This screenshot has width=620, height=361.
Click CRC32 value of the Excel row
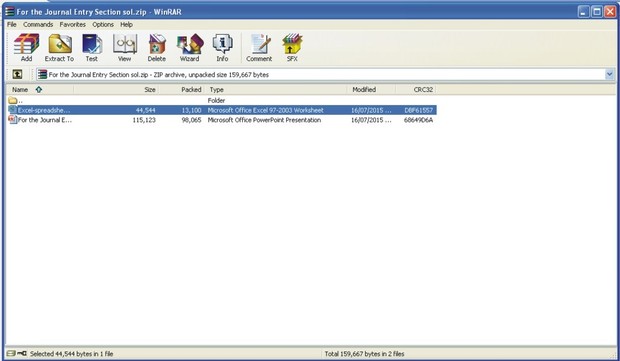[418, 110]
